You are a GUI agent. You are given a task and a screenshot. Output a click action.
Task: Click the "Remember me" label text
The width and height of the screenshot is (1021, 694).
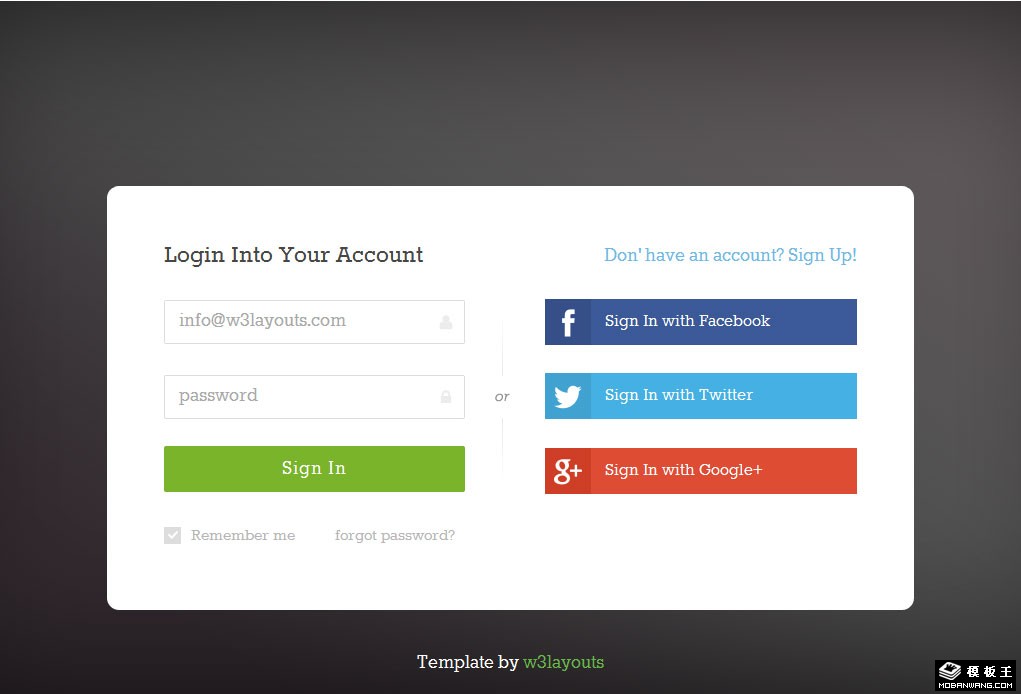(x=243, y=535)
